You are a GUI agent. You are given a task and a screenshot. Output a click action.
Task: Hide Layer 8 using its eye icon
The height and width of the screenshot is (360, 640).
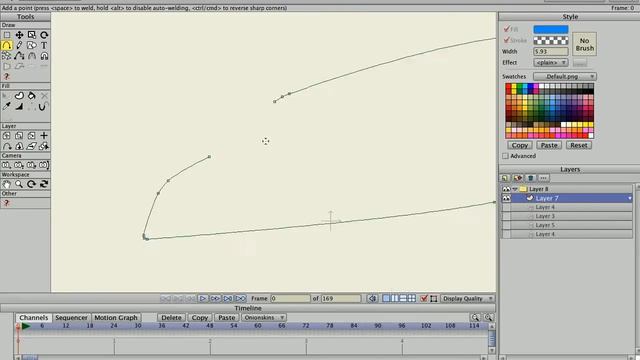[506, 189]
